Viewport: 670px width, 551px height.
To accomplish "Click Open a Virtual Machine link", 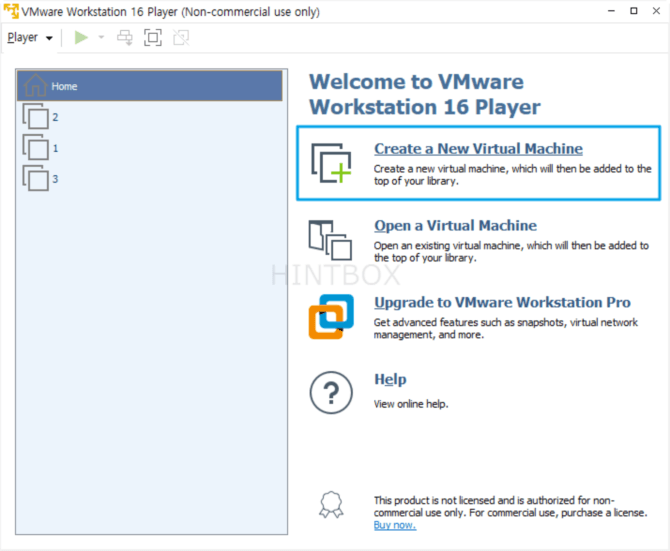I will (455, 226).
